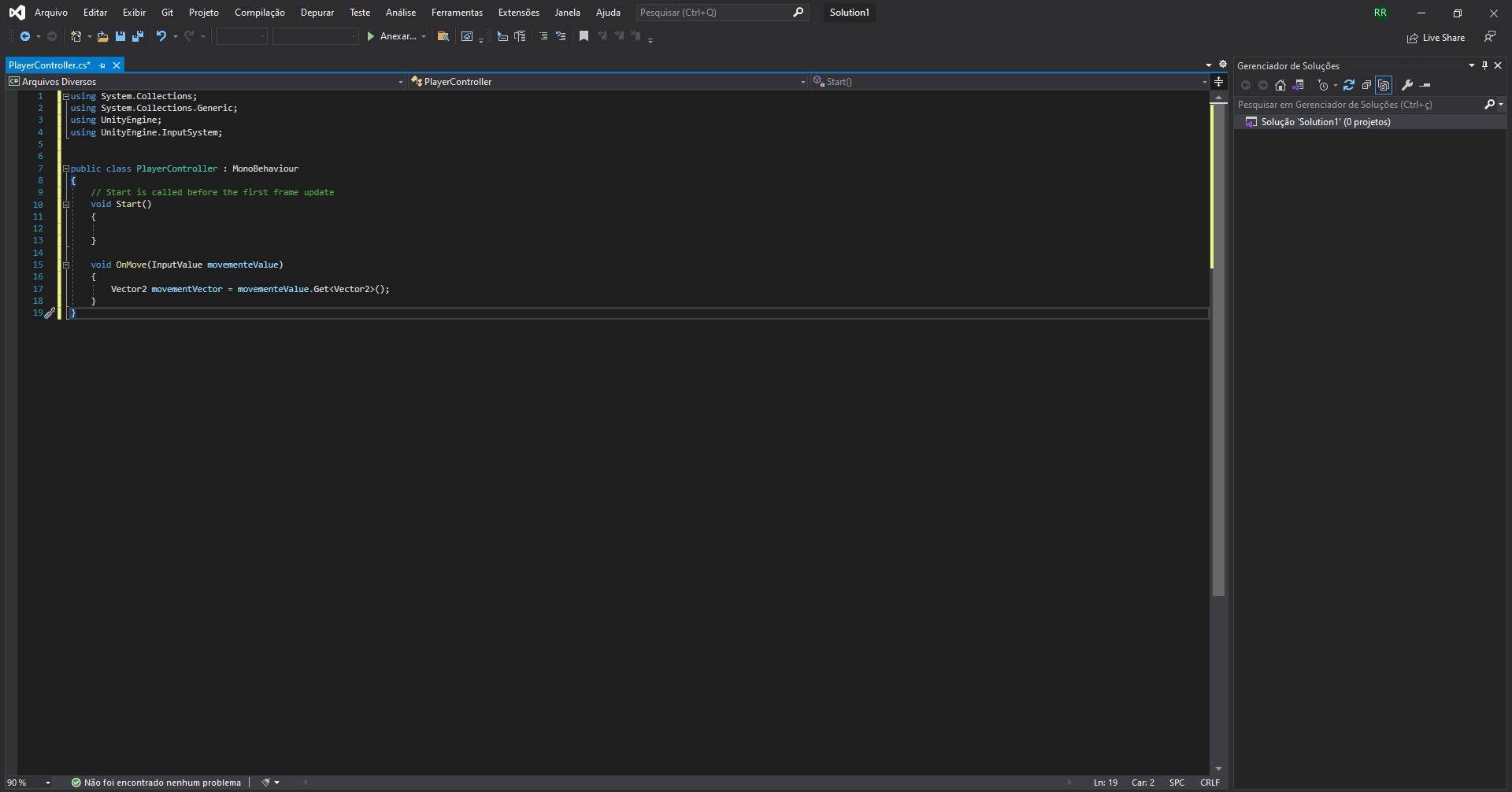
Task: Click the Live Share label
Action: pyautogui.click(x=1443, y=38)
